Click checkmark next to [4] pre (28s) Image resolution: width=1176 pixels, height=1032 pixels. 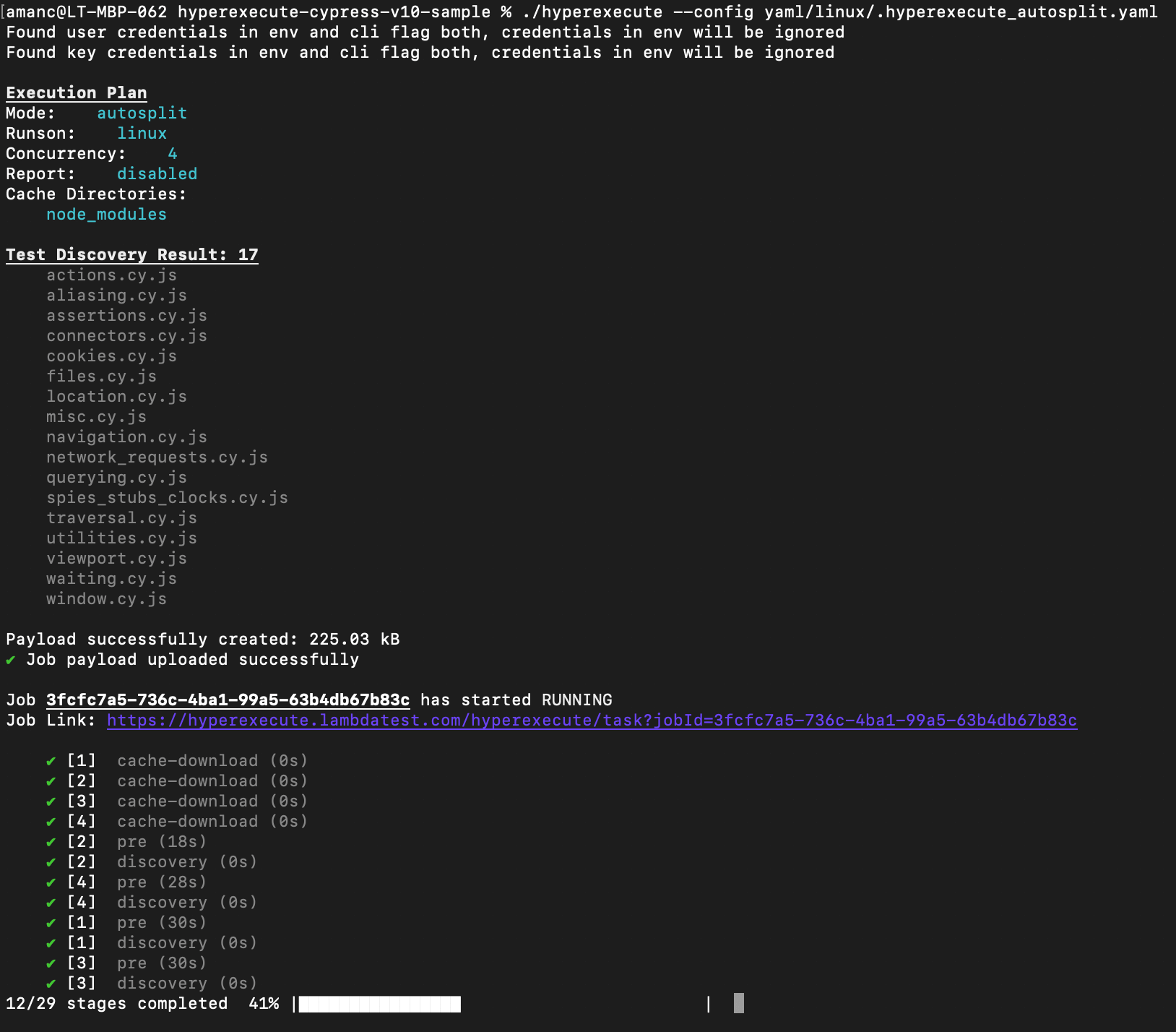pyautogui.click(x=51, y=882)
